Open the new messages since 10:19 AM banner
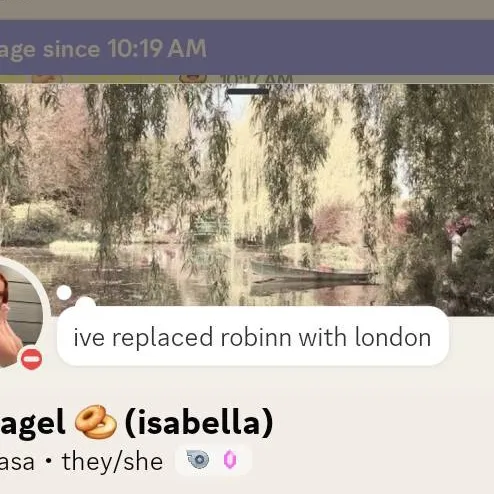 point(247,47)
